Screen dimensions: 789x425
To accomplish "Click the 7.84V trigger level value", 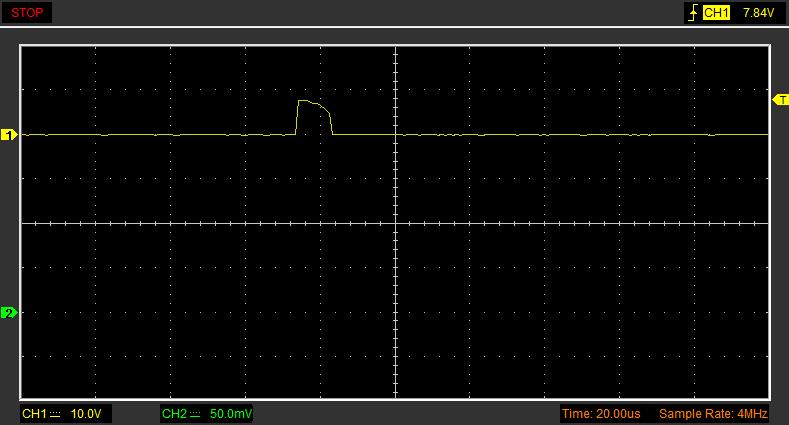I will pyautogui.click(x=758, y=13).
